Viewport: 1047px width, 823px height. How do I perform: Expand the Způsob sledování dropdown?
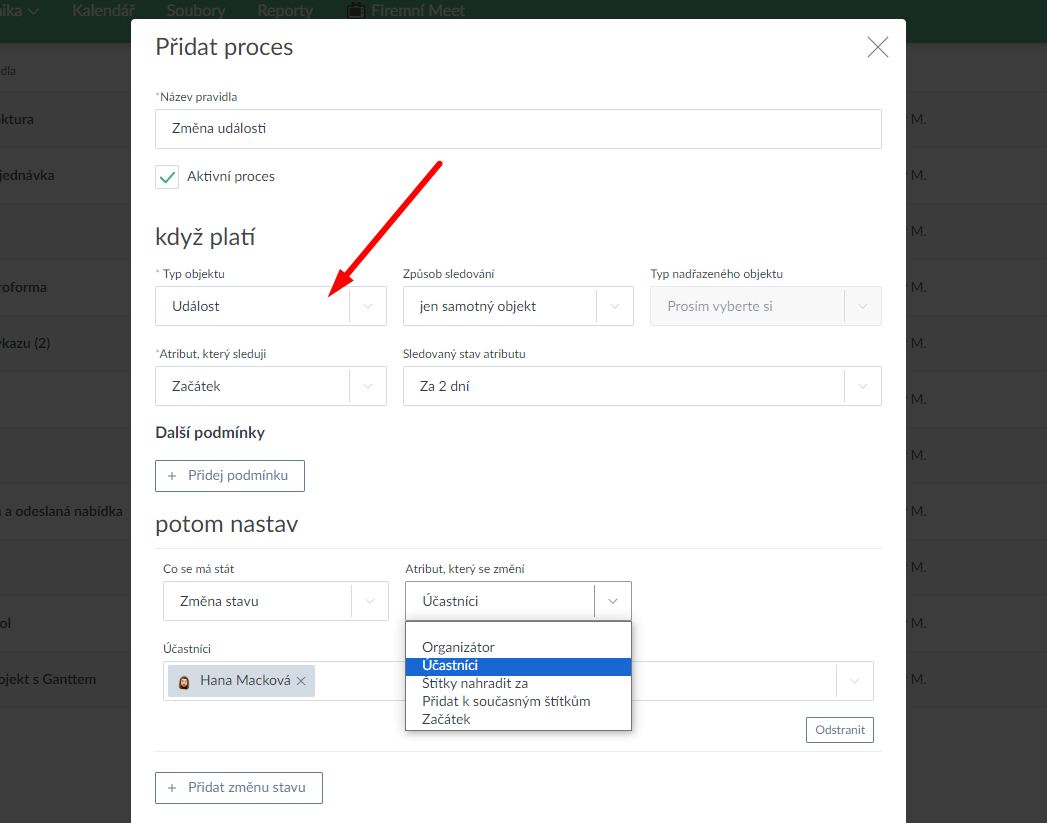coord(615,306)
